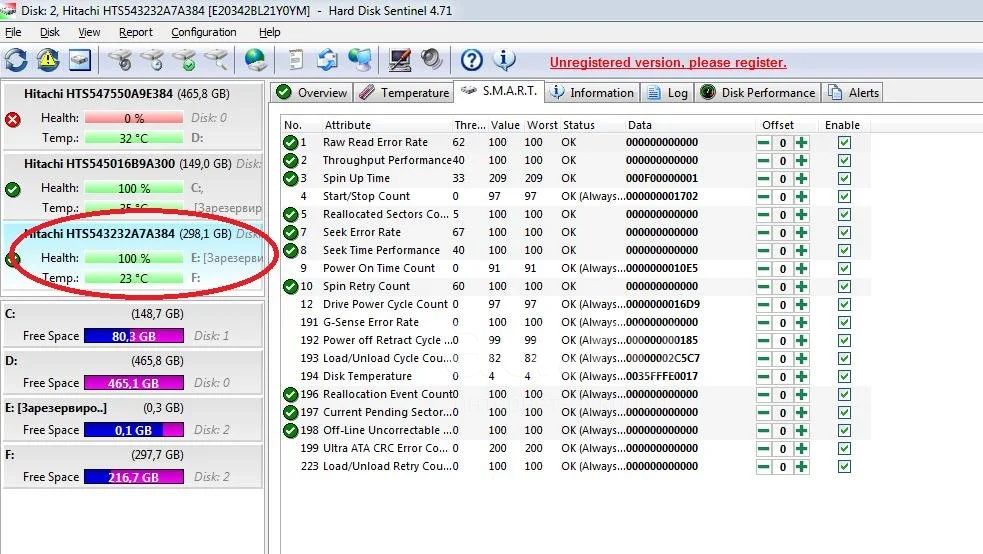Increase offset for Raw Read Error Rate

pos(801,143)
